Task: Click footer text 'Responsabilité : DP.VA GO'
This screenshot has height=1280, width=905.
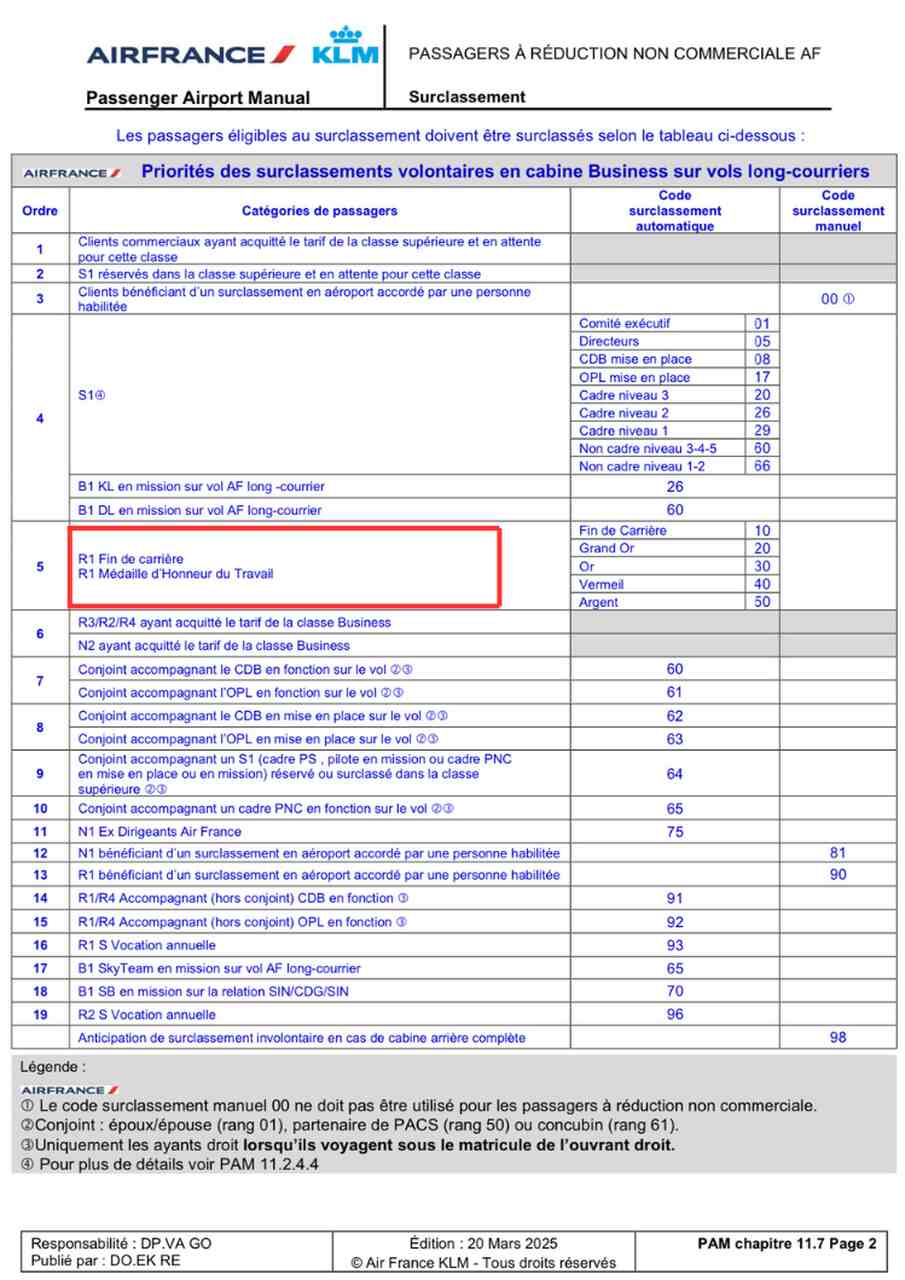Action: pyautogui.click(x=121, y=1243)
